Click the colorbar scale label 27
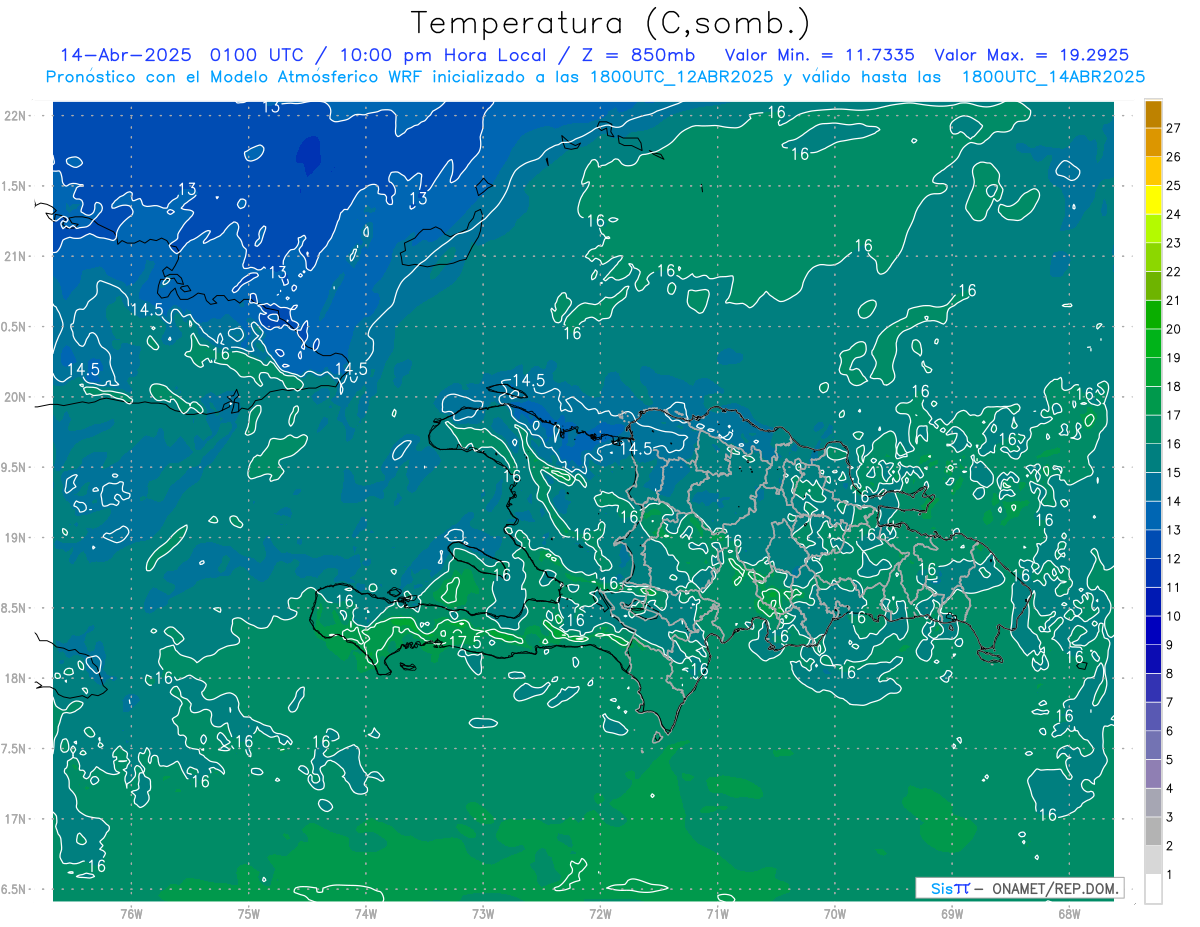 point(1173,128)
